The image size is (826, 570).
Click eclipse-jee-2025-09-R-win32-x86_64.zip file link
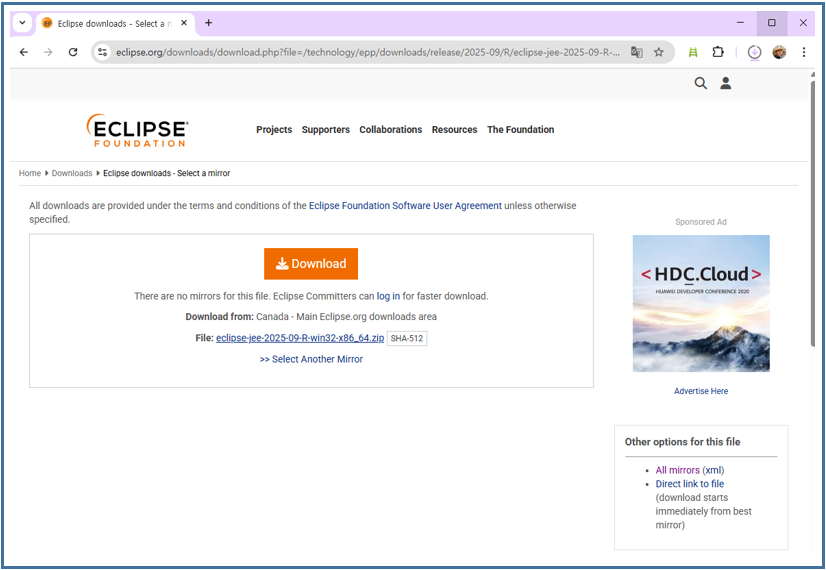(x=300, y=338)
